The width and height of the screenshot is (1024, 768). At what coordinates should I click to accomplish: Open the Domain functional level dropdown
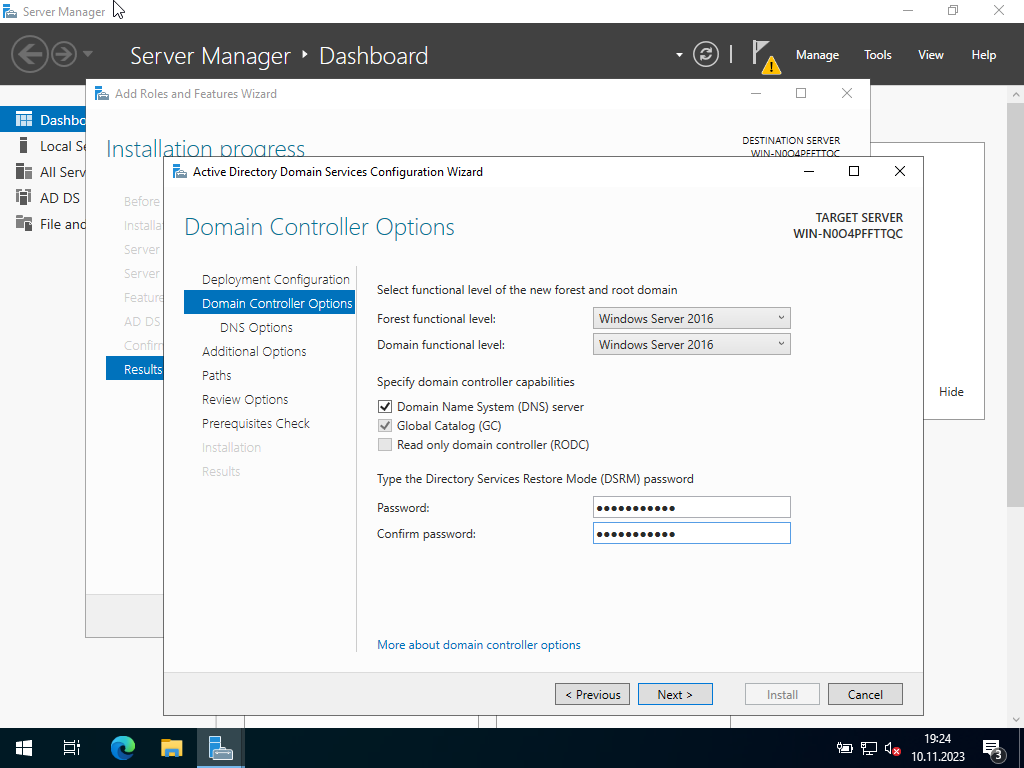(x=691, y=344)
